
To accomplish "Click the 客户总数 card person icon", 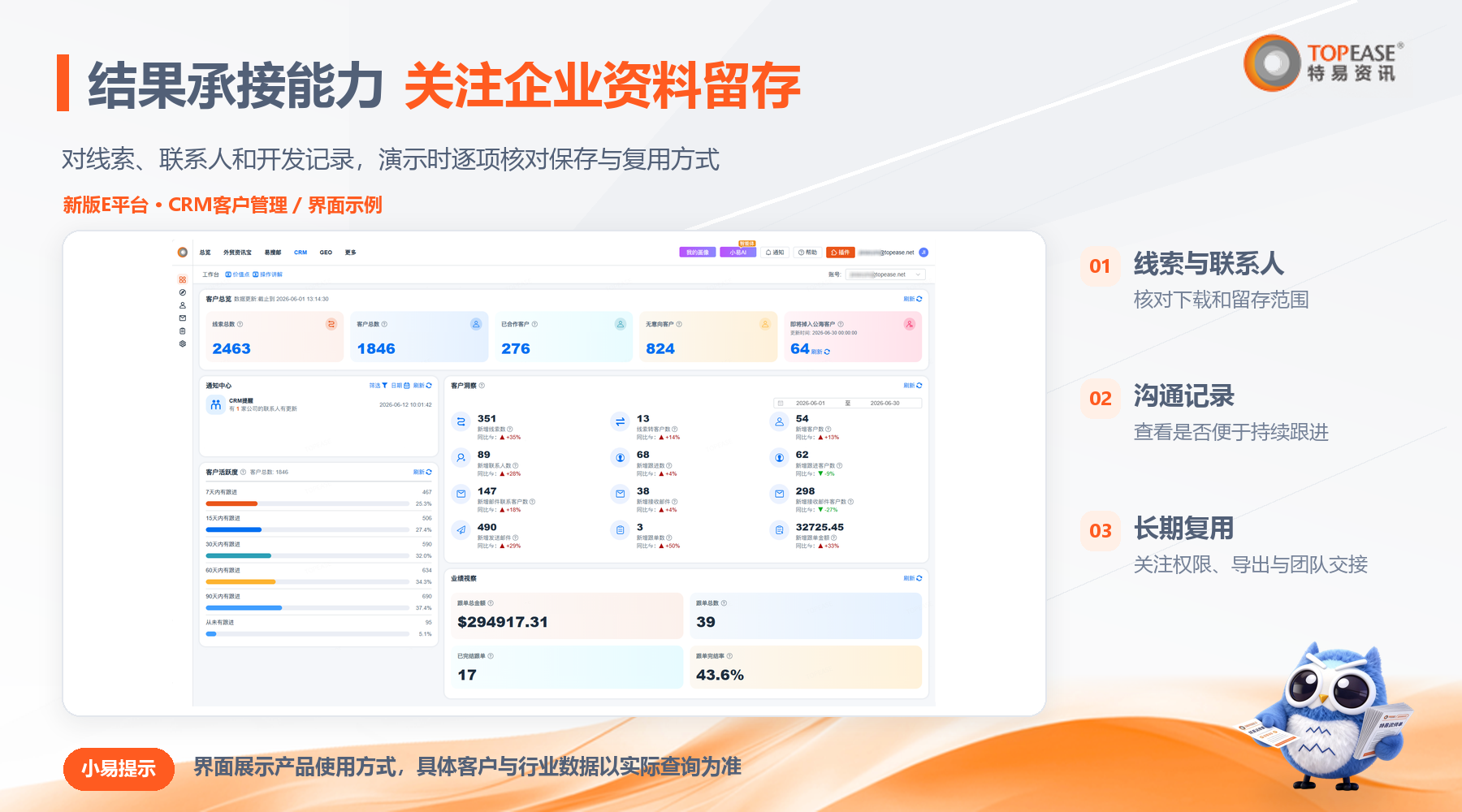I will [476, 324].
